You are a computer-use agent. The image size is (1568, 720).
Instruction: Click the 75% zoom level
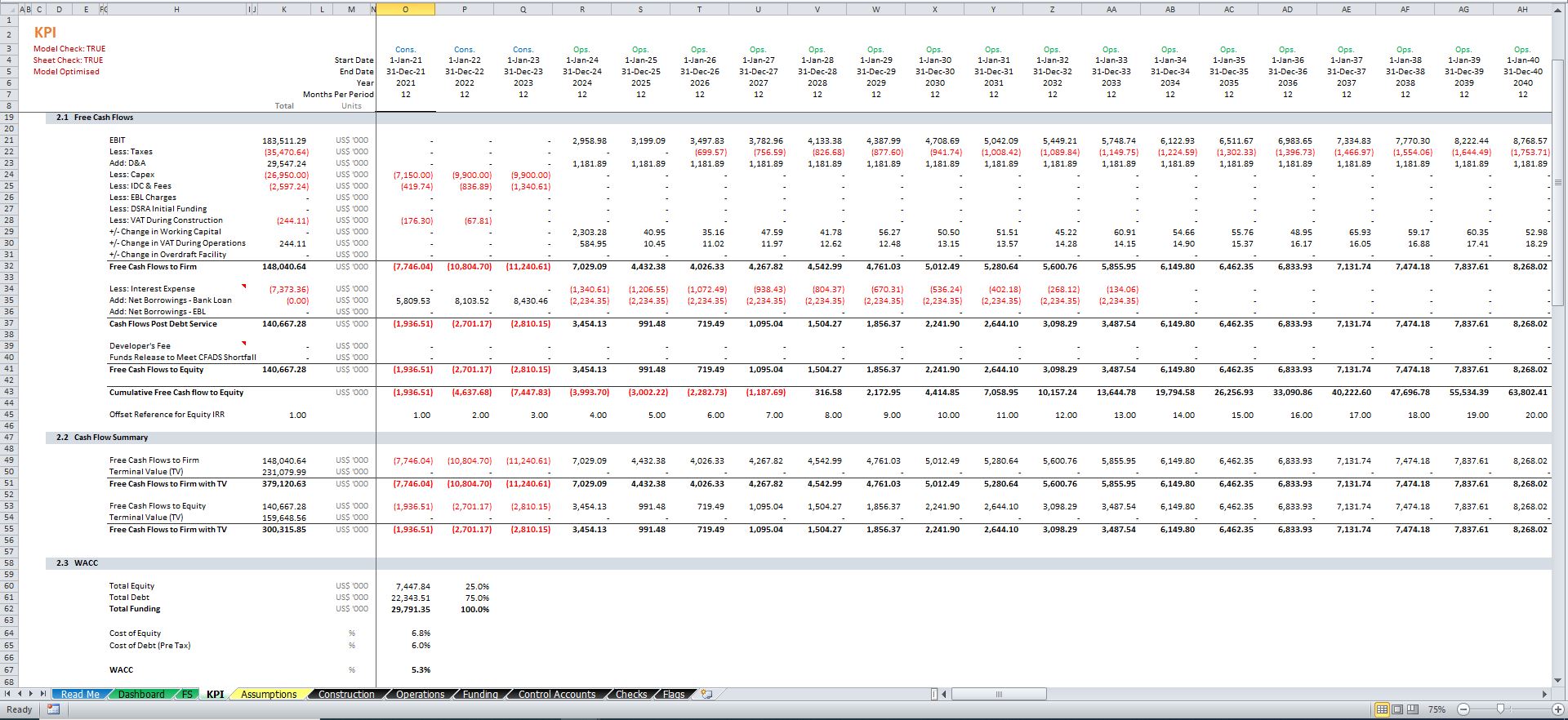[1437, 709]
